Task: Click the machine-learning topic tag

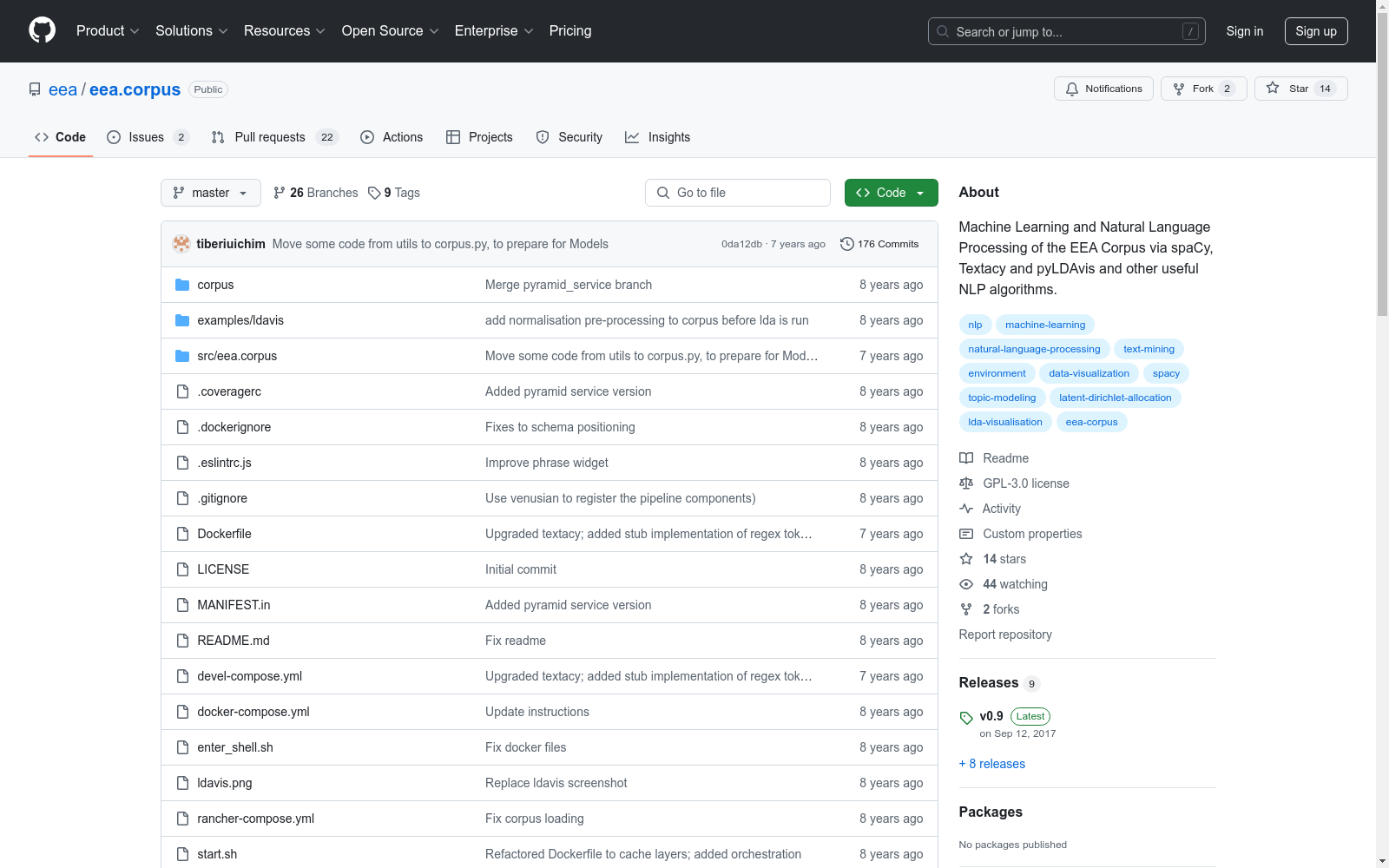Action: click(1045, 325)
